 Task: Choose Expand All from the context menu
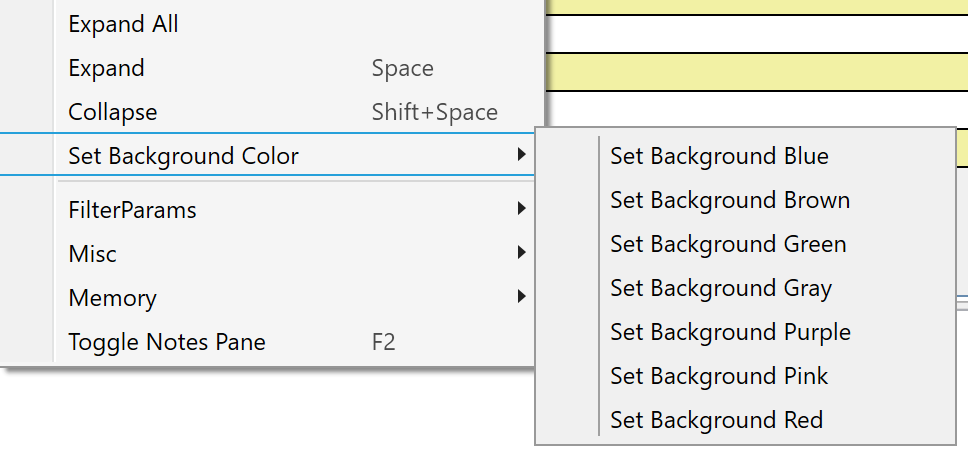(x=123, y=25)
